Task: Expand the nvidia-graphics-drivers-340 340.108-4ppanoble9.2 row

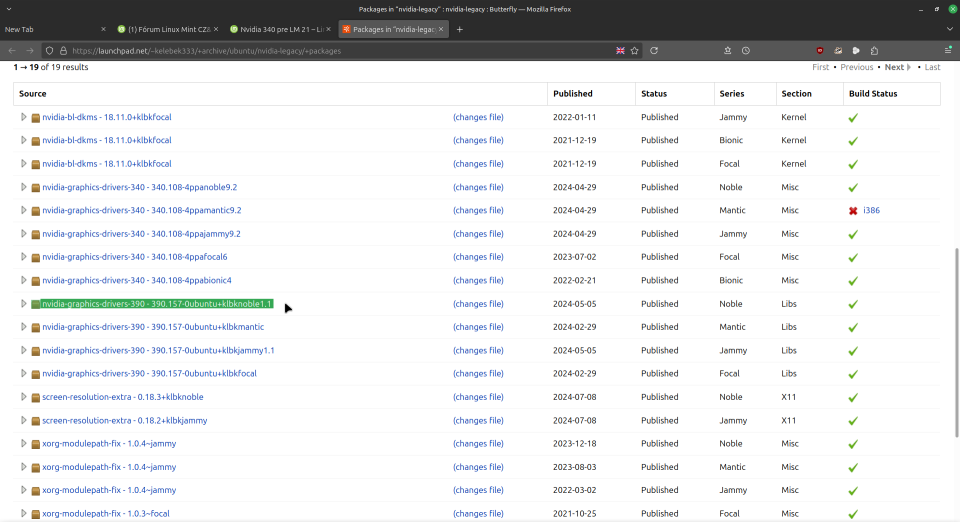Action: (x=24, y=187)
